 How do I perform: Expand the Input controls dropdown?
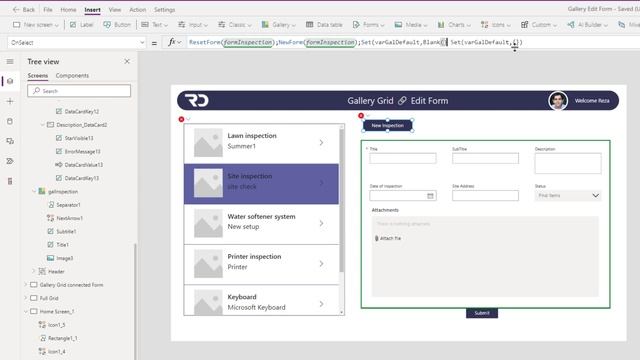[193, 25]
